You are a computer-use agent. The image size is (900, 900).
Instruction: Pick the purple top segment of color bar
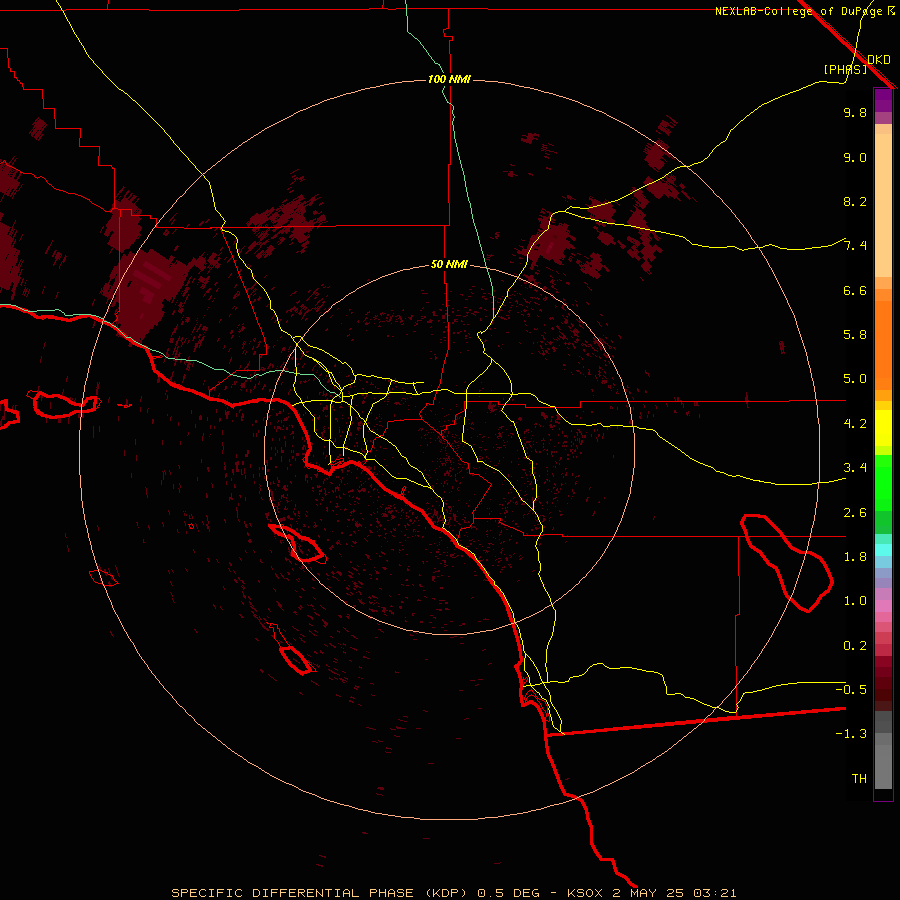point(883,100)
